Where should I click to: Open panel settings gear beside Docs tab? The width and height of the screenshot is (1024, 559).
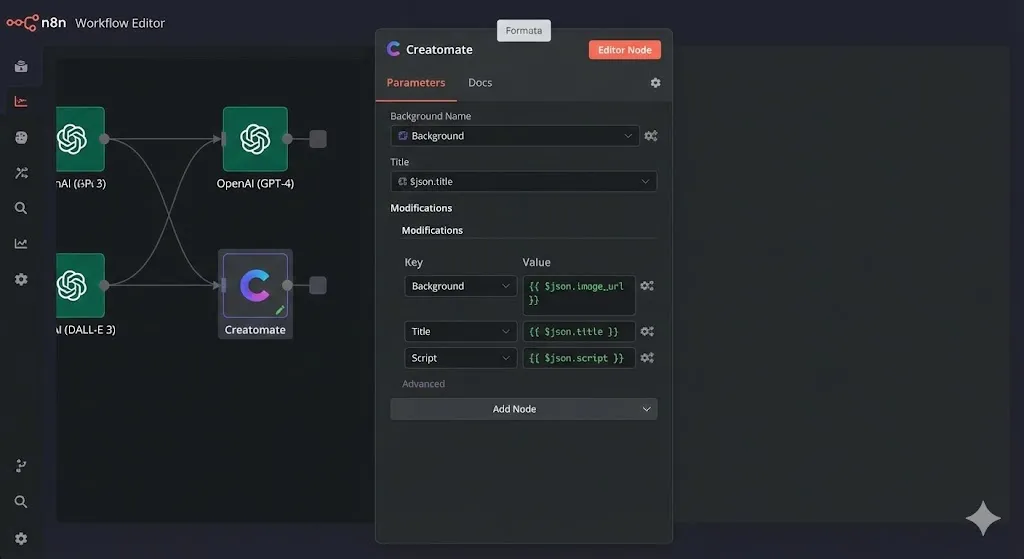[x=655, y=83]
